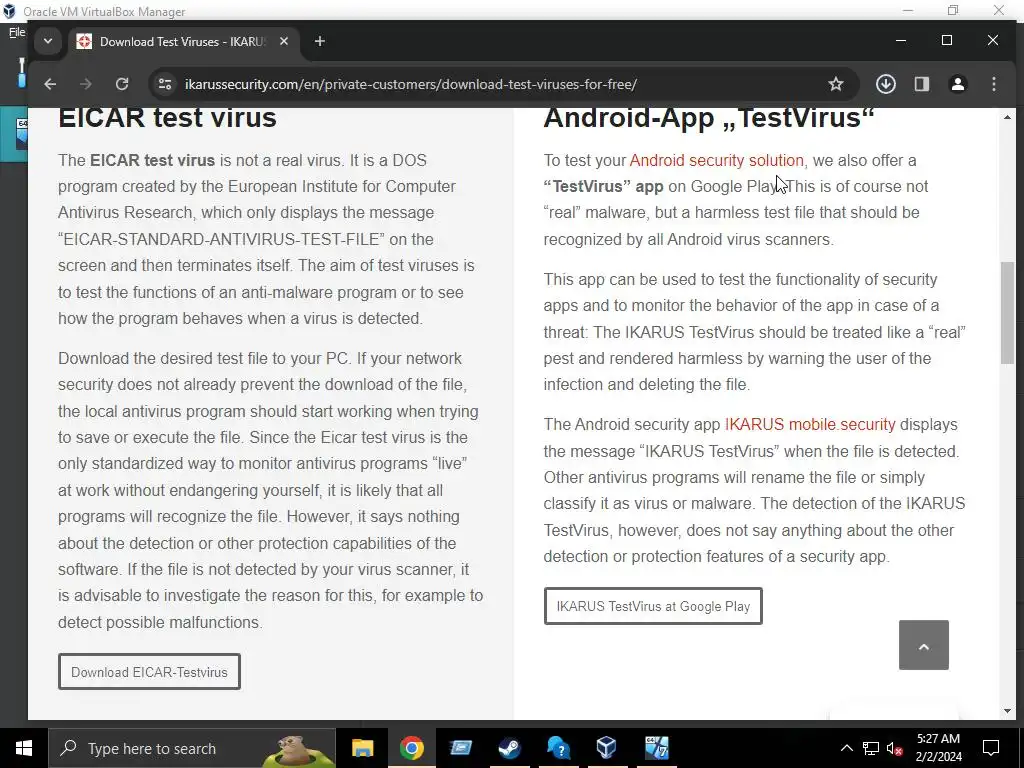Open the File menu in VirtualBox Manager
This screenshot has height=768, width=1024.
click(17, 31)
